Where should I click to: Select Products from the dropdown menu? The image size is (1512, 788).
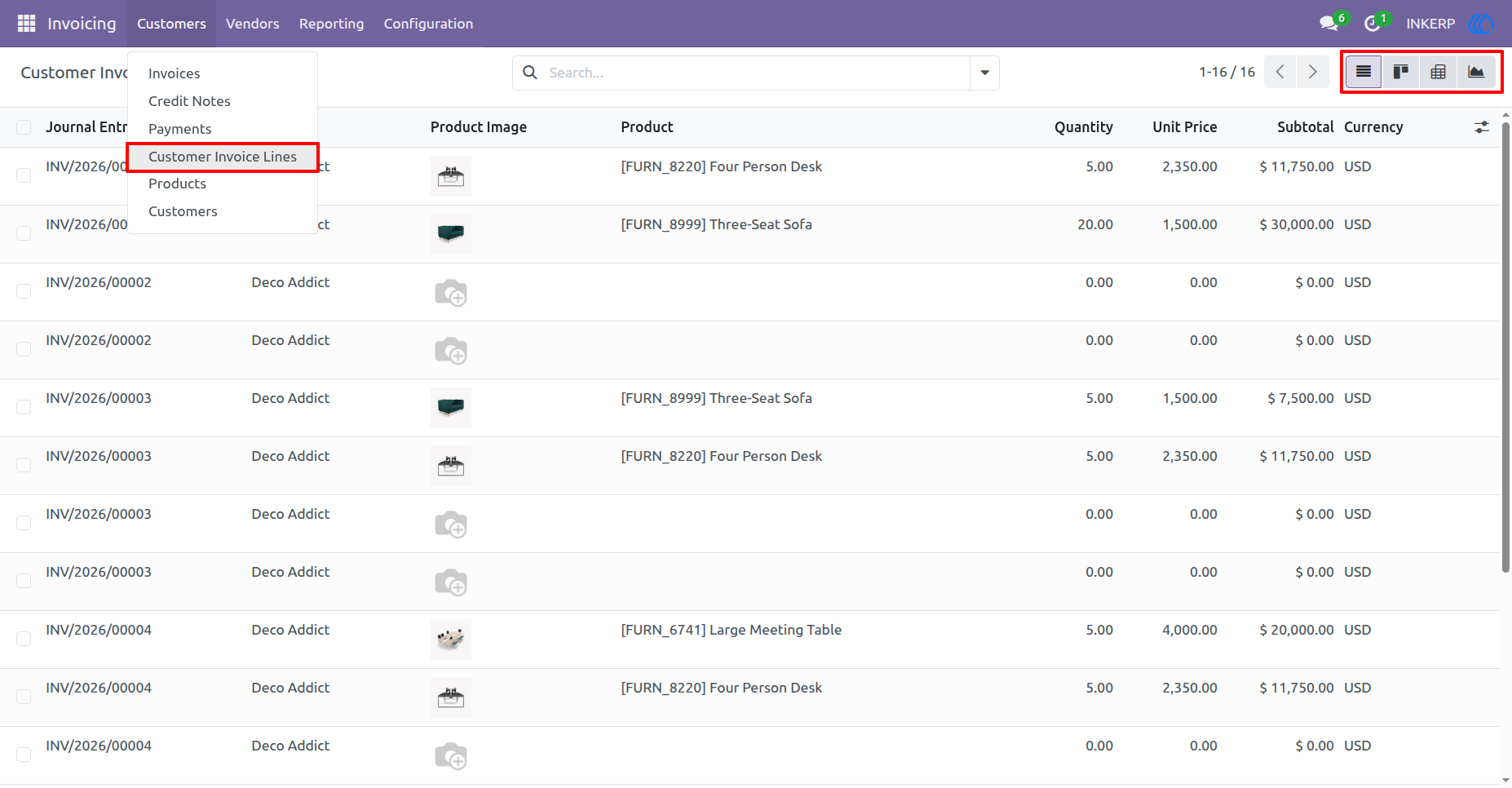coord(223,184)
